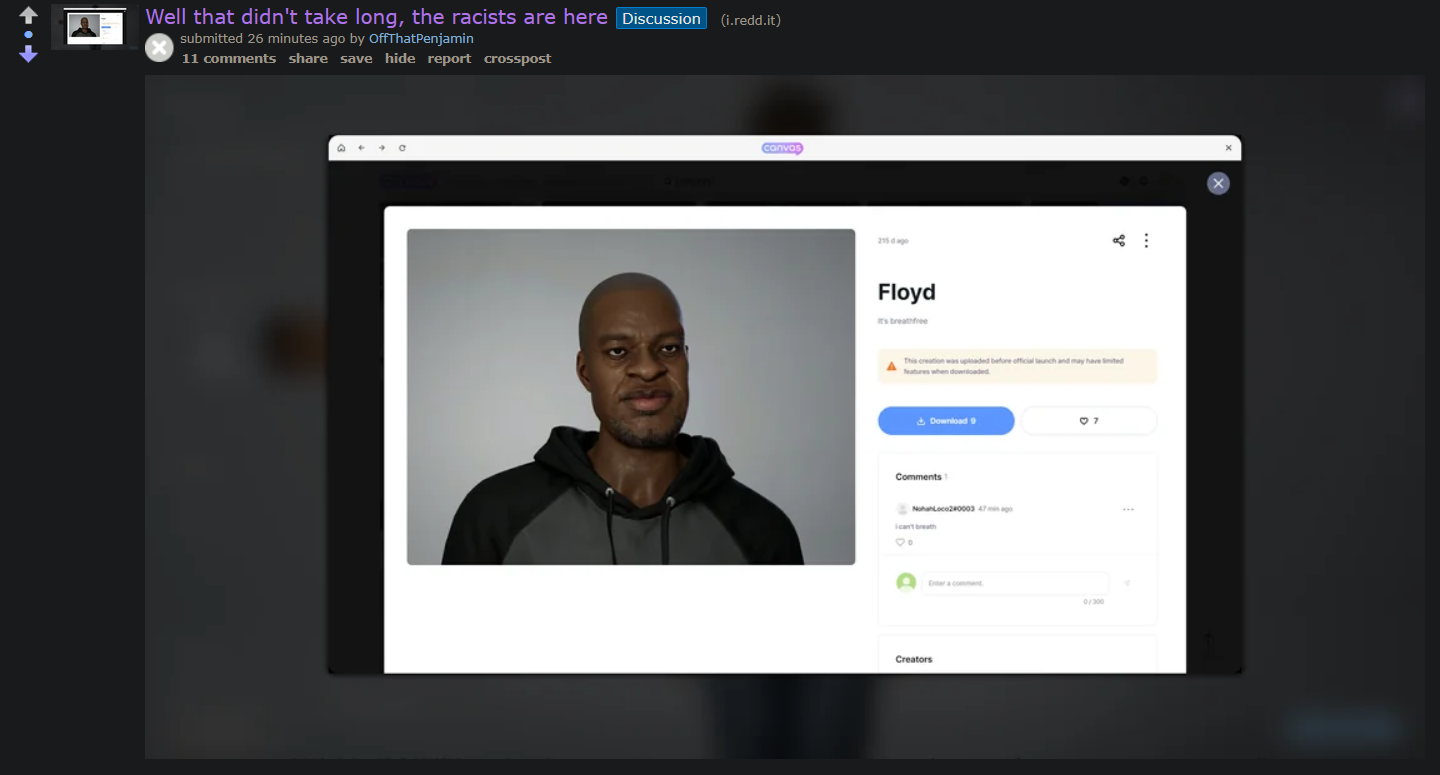Downvote the Reddit post
The width and height of the screenshot is (1440, 775).
click(28, 54)
